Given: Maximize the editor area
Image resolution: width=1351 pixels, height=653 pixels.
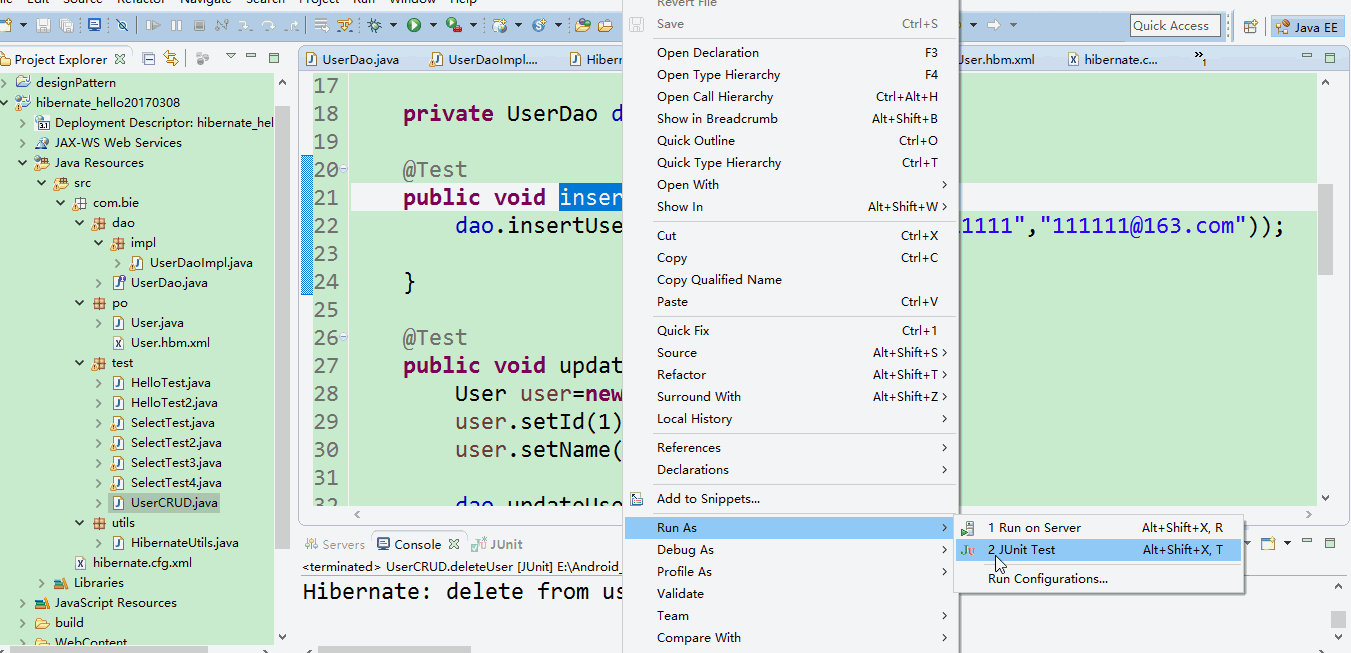Looking at the screenshot, I should pos(1330,59).
